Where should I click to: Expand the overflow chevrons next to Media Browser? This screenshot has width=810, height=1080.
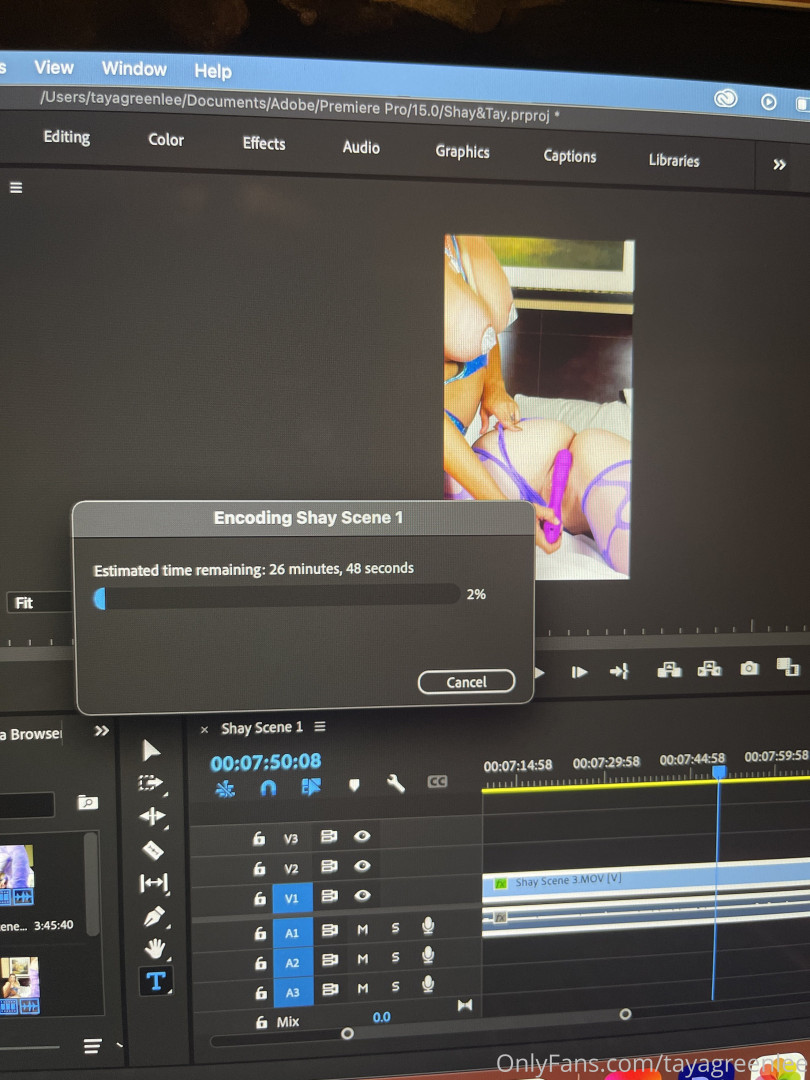101,731
